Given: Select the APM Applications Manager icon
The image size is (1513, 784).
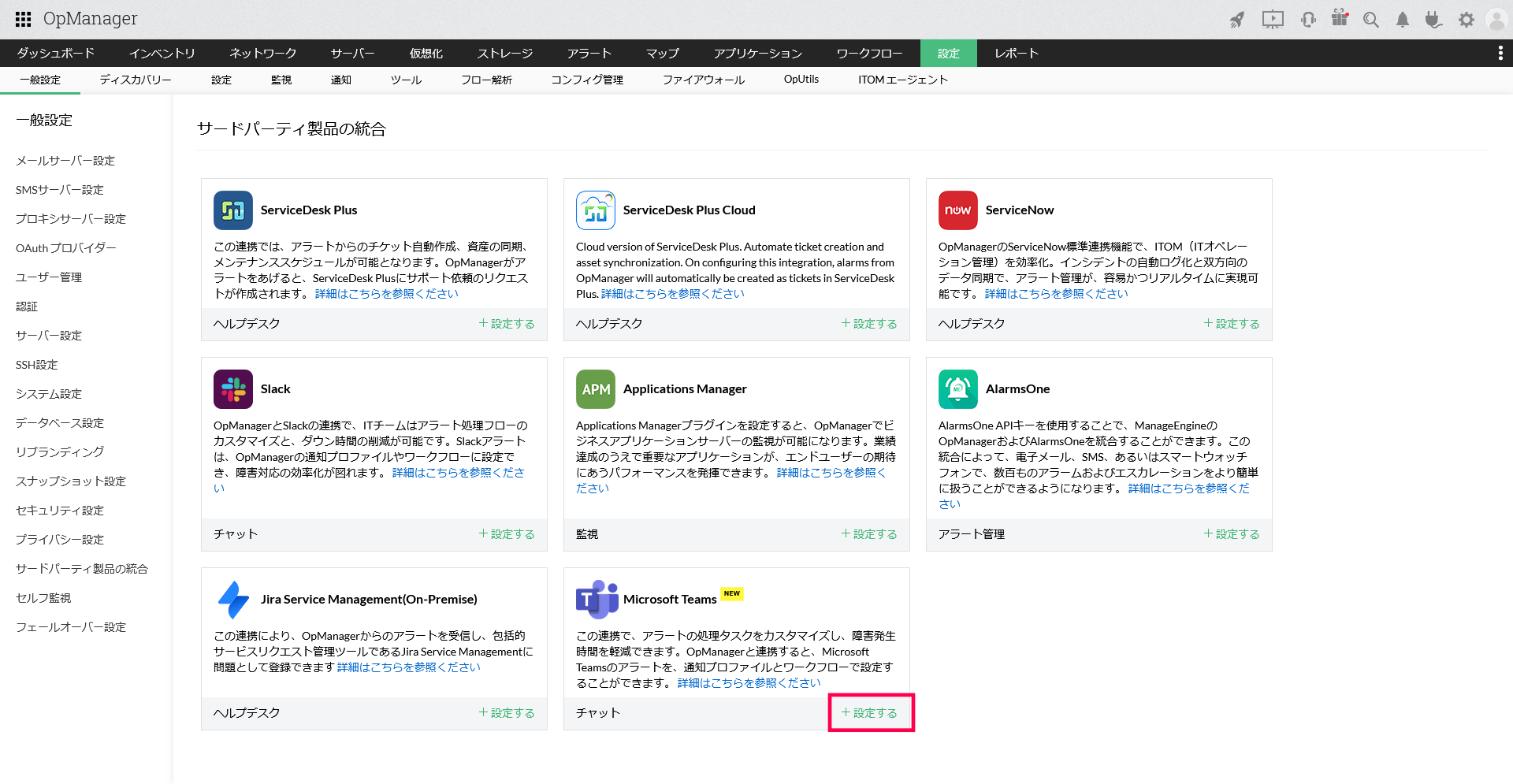Looking at the screenshot, I should pyautogui.click(x=595, y=388).
